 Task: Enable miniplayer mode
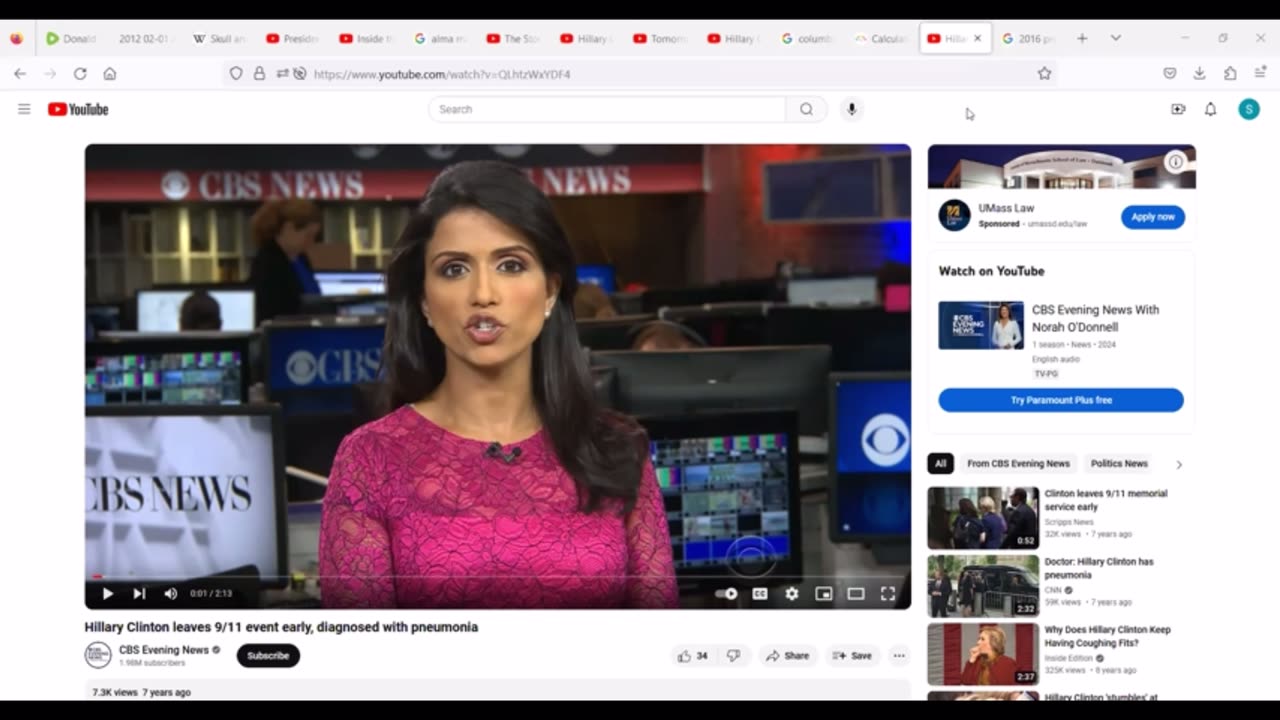824,593
